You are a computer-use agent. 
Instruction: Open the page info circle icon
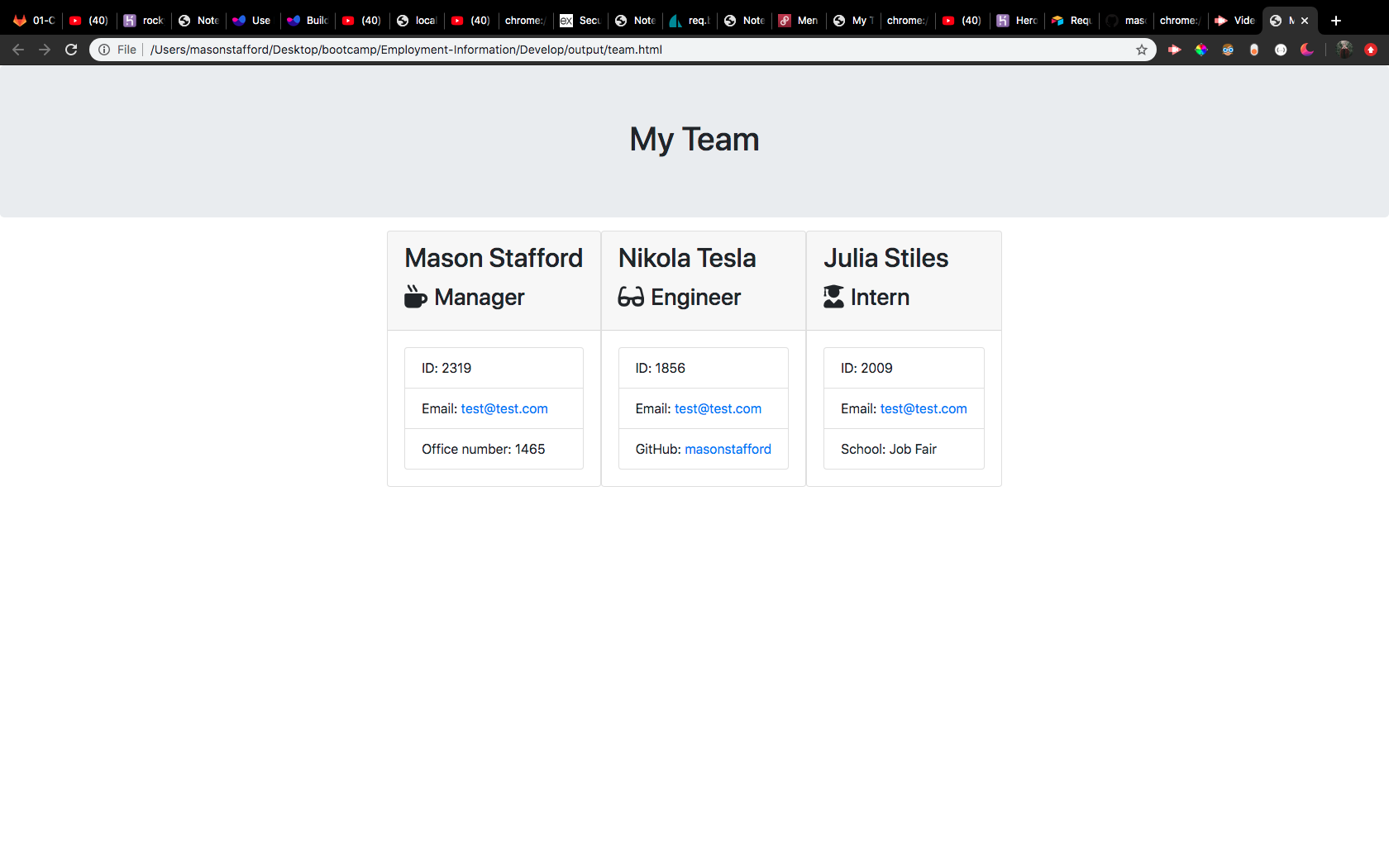pos(104,50)
